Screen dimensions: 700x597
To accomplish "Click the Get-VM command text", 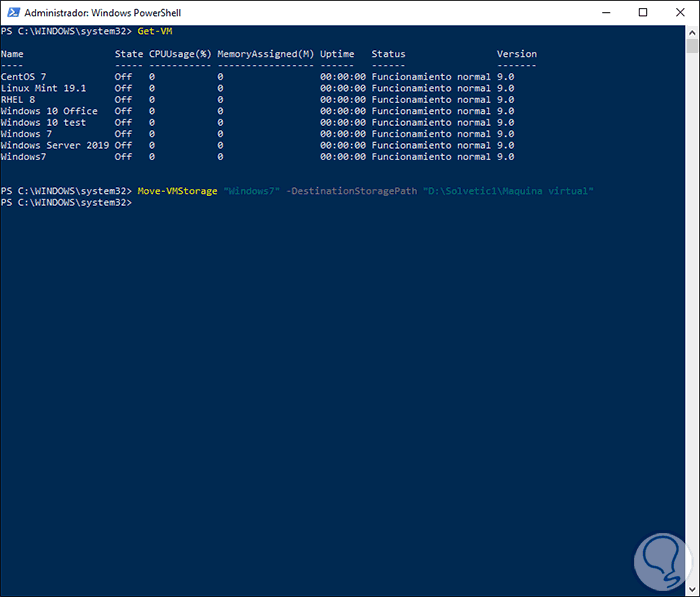I will [x=155, y=31].
